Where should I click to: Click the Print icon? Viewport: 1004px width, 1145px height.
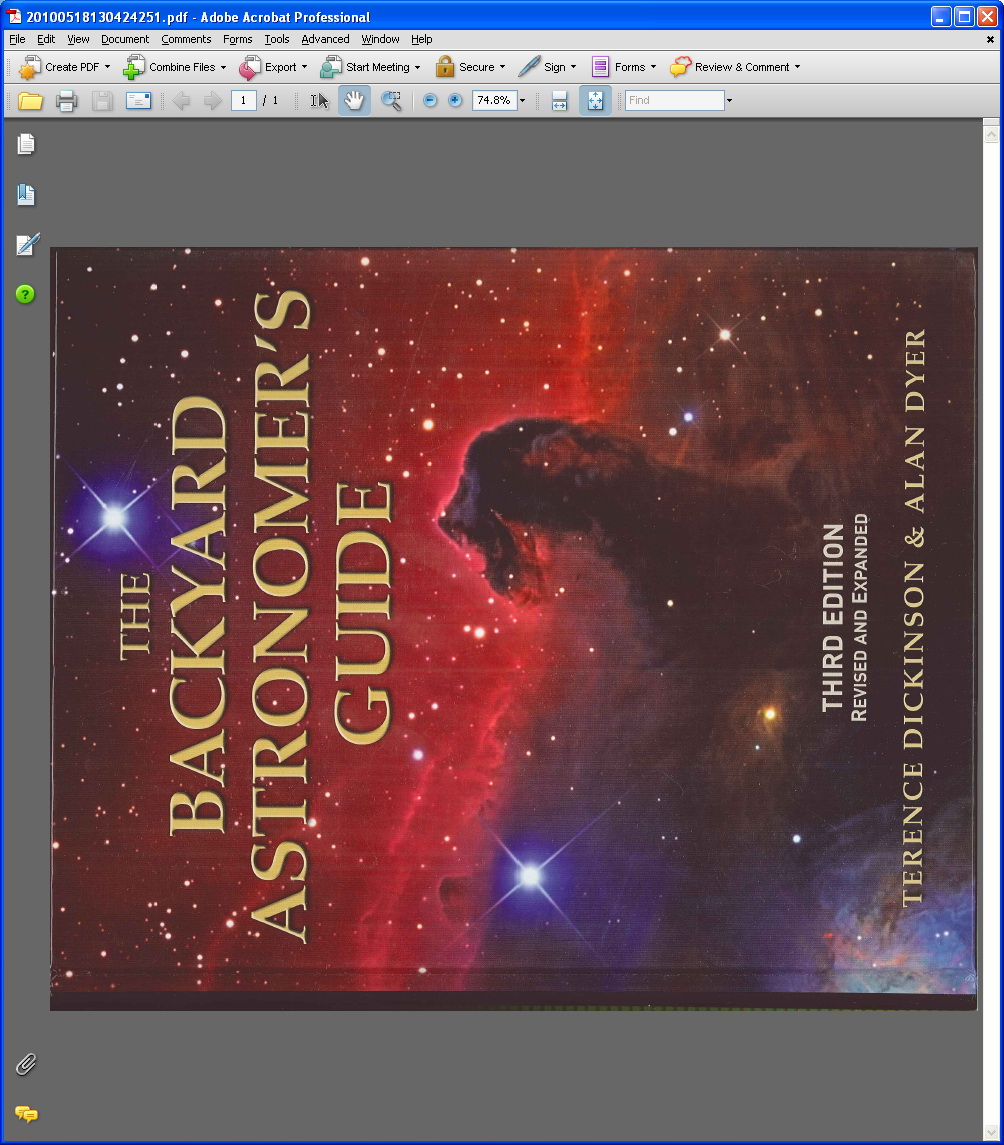click(66, 101)
